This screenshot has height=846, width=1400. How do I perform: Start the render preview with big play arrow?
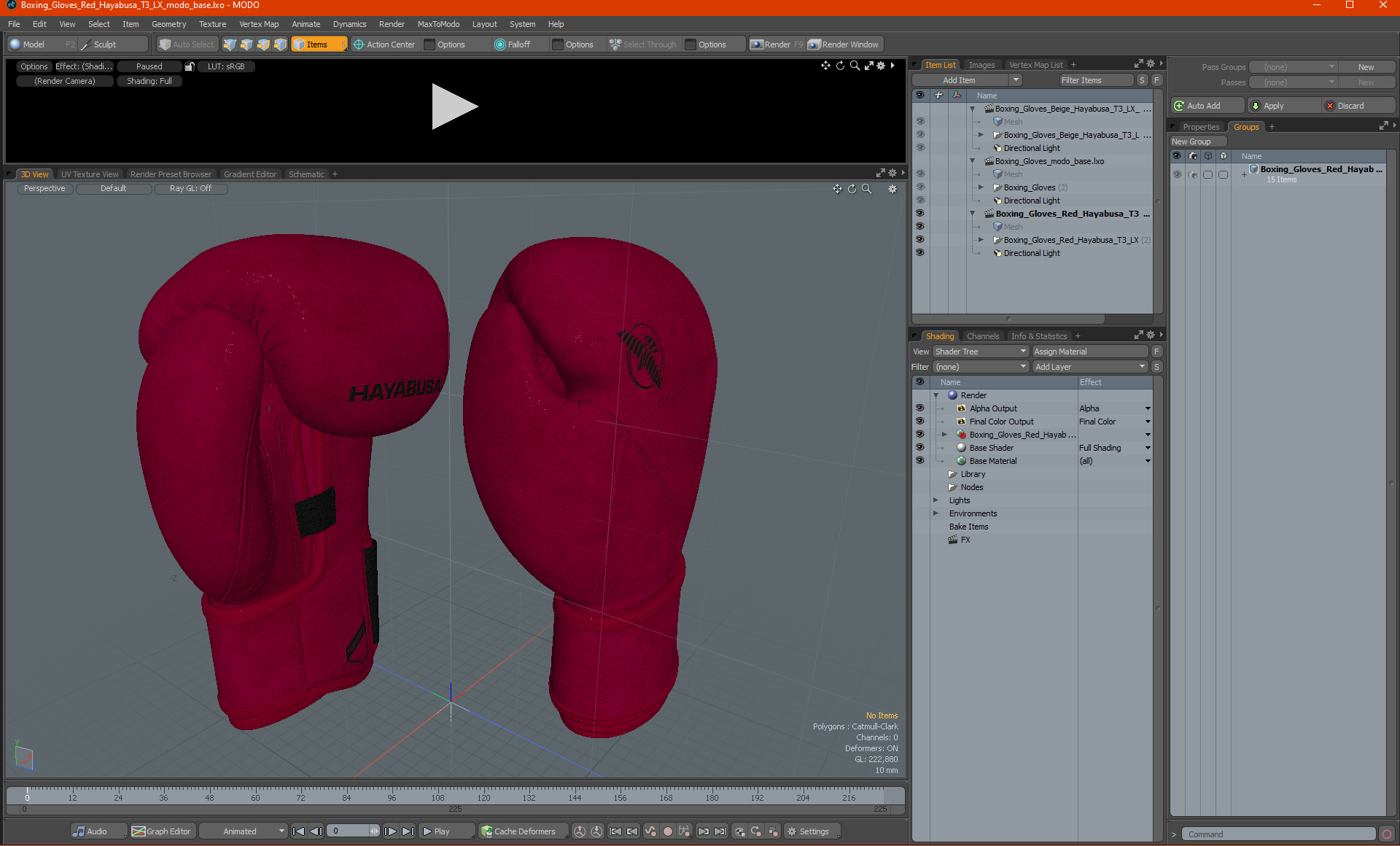[x=454, y=106]
